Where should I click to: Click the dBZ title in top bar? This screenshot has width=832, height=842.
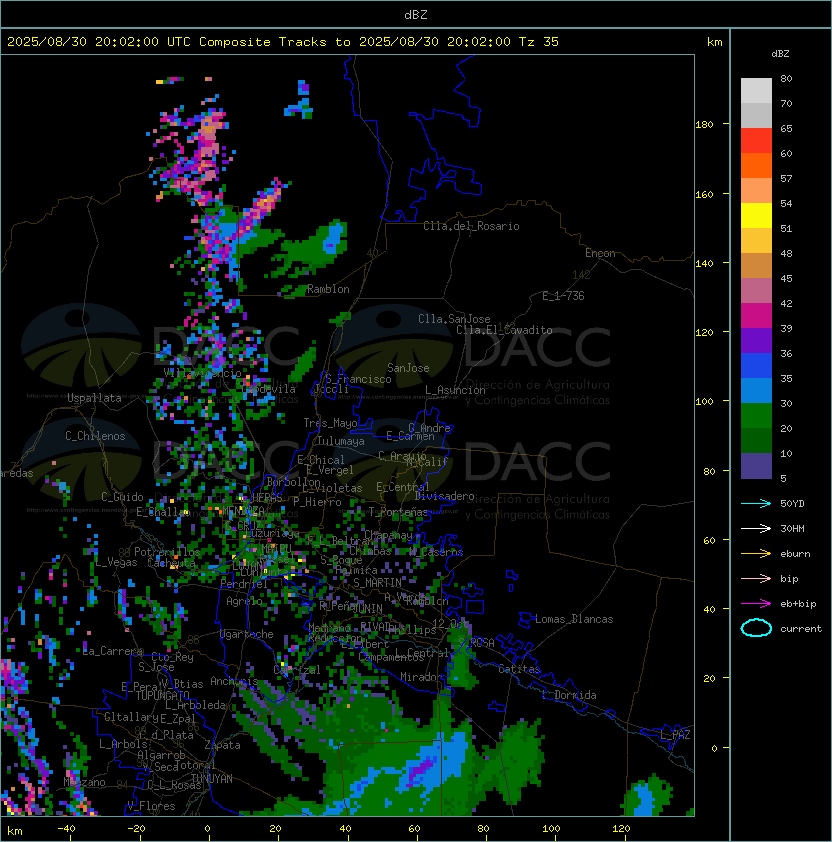click(416, 14)
